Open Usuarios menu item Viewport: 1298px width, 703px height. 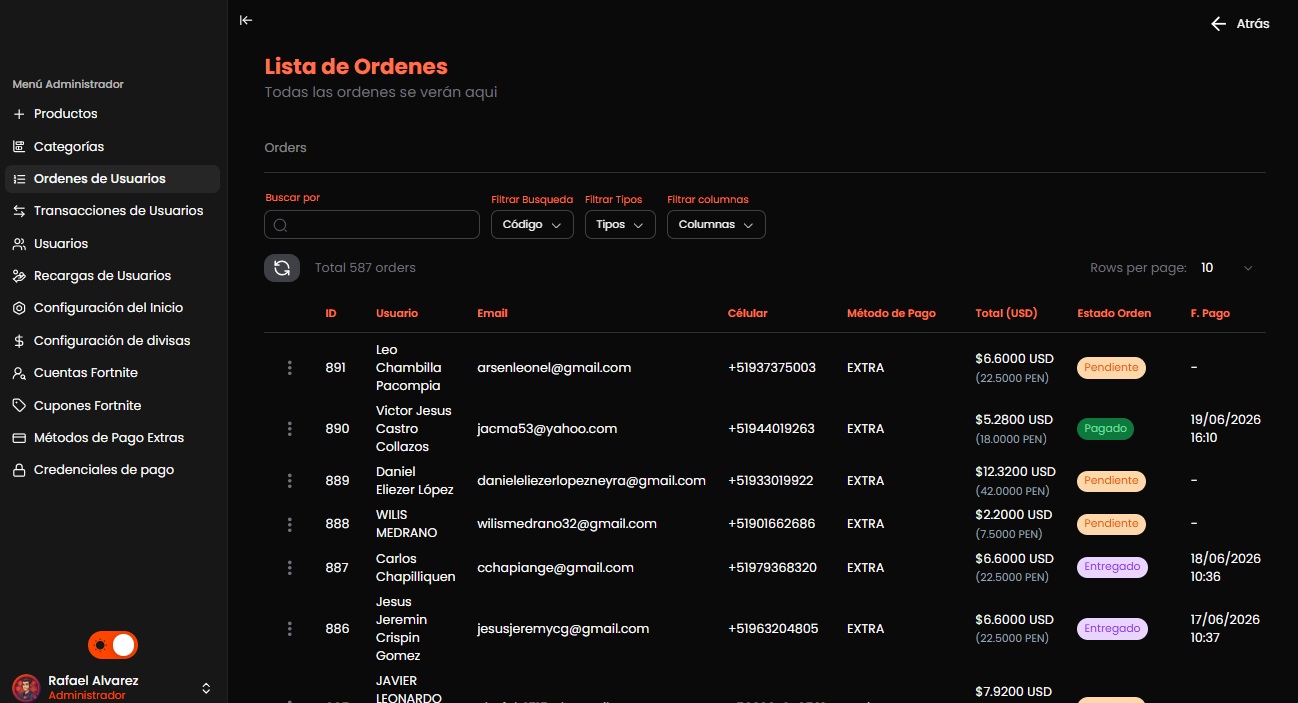click(112, 244)
